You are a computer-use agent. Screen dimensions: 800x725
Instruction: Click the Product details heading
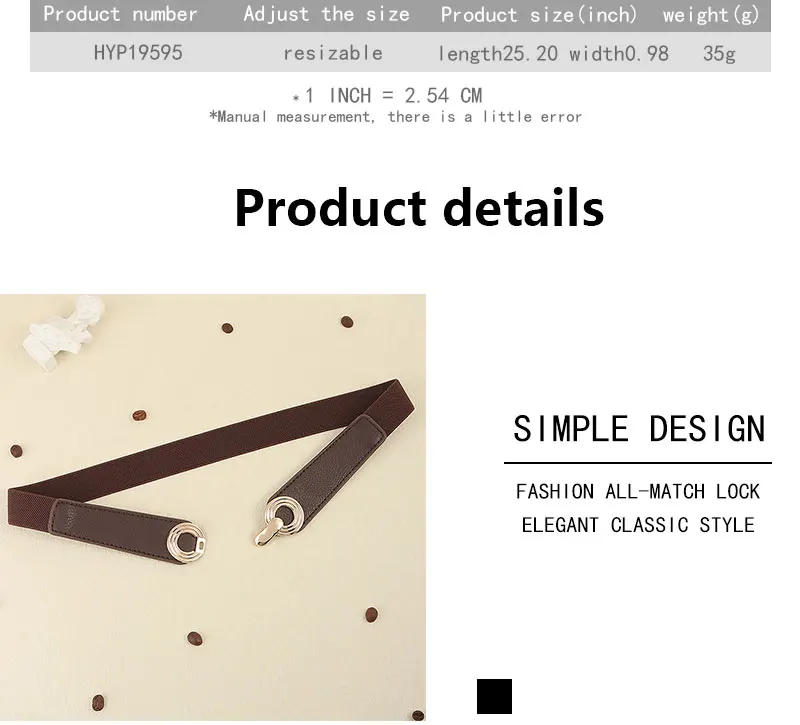tap(419, 208)
